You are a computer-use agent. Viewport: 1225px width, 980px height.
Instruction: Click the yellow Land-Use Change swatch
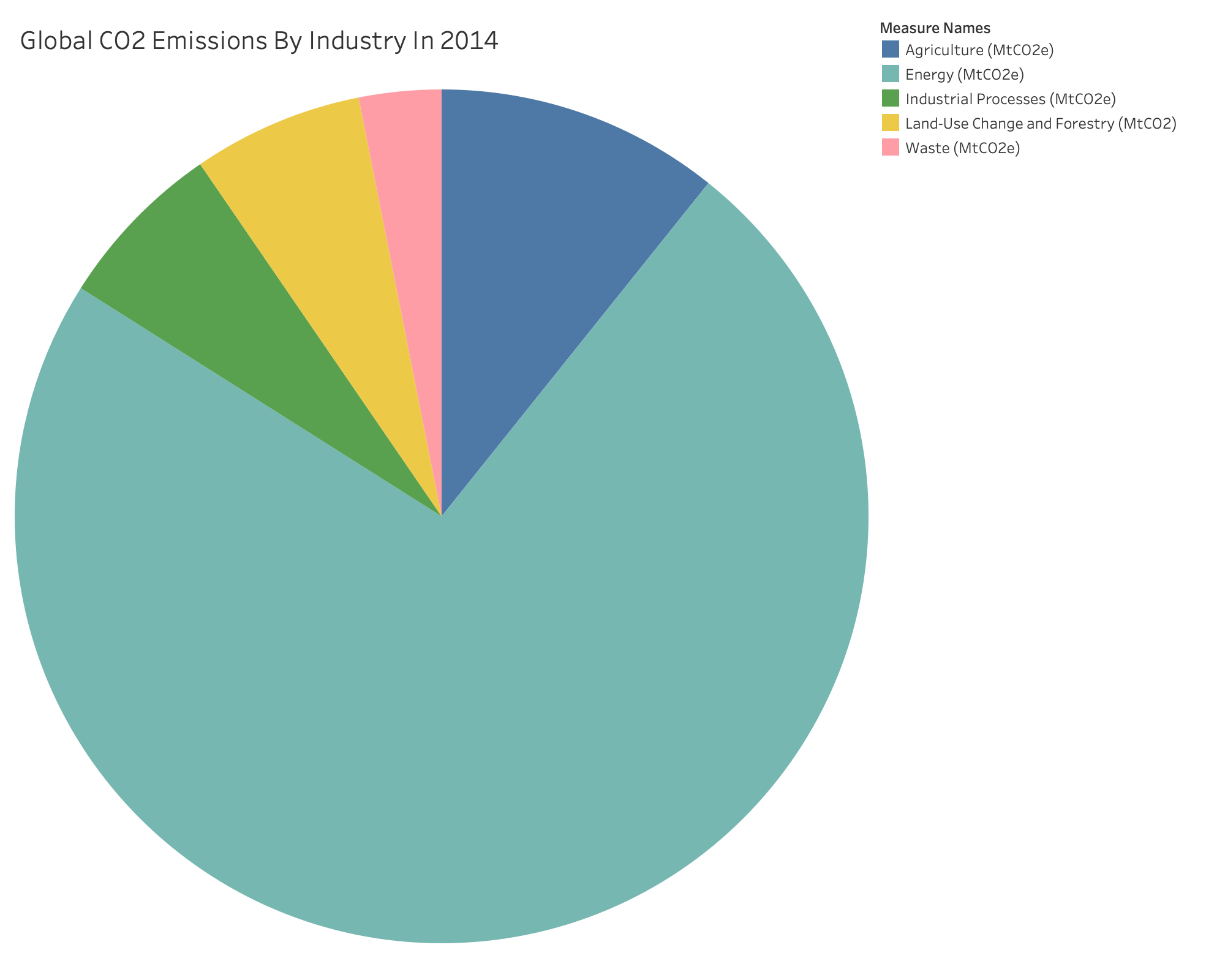[892, 121]
